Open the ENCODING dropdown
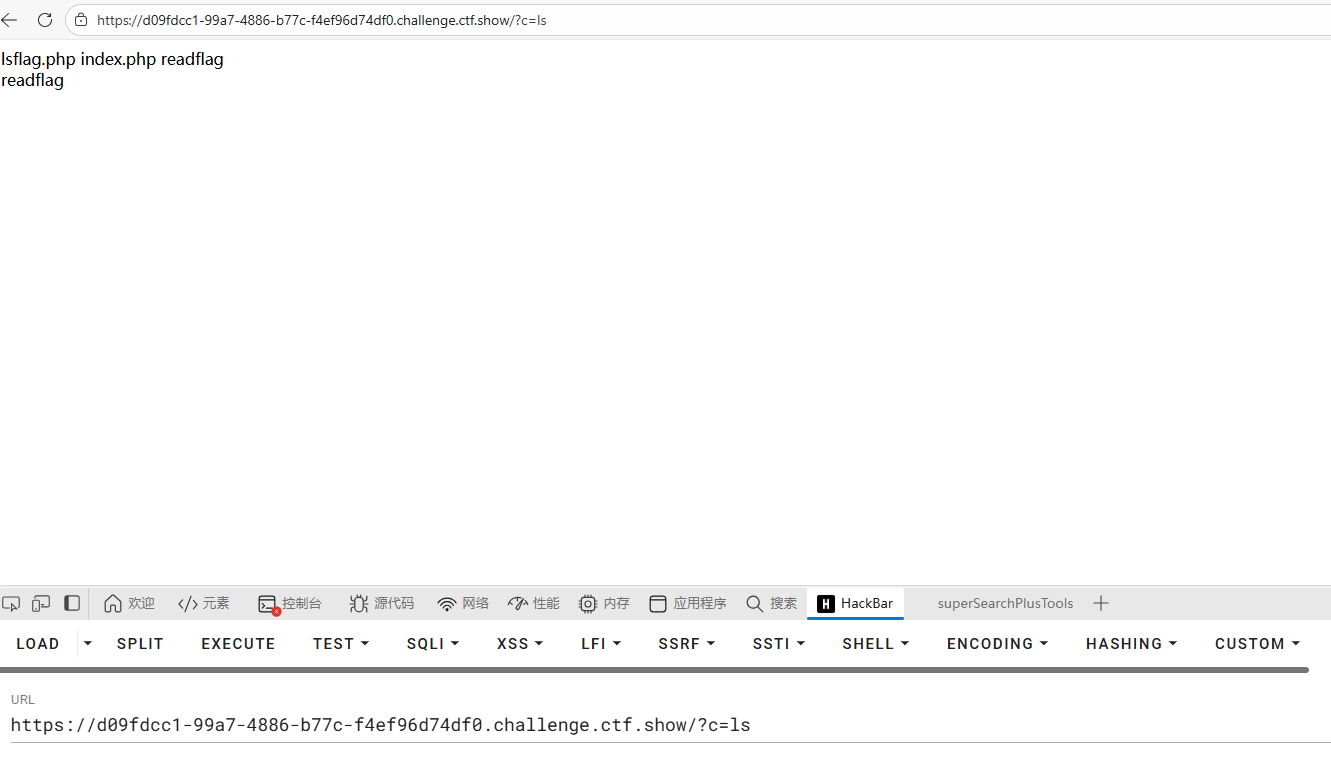 (996, 643)
